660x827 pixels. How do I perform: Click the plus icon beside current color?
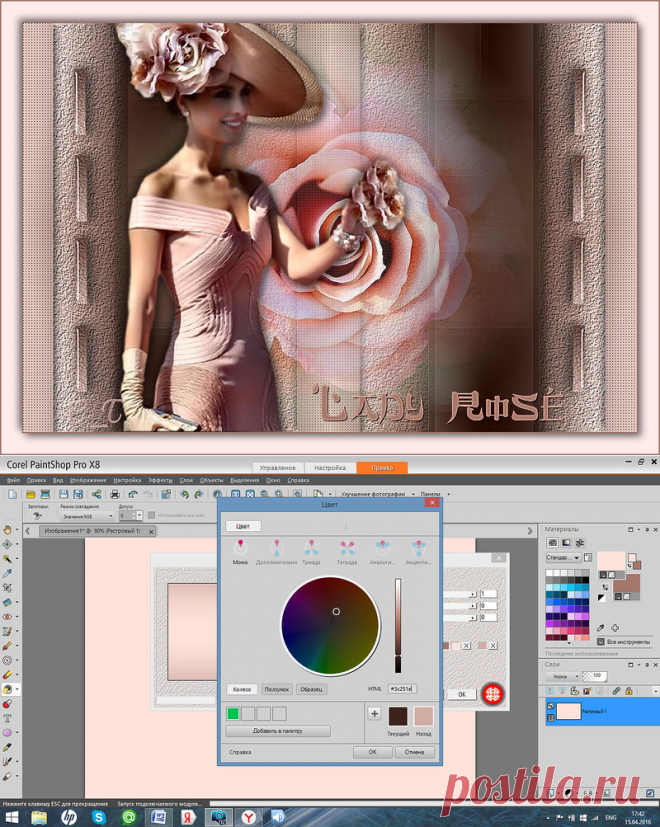pos(375,713)
